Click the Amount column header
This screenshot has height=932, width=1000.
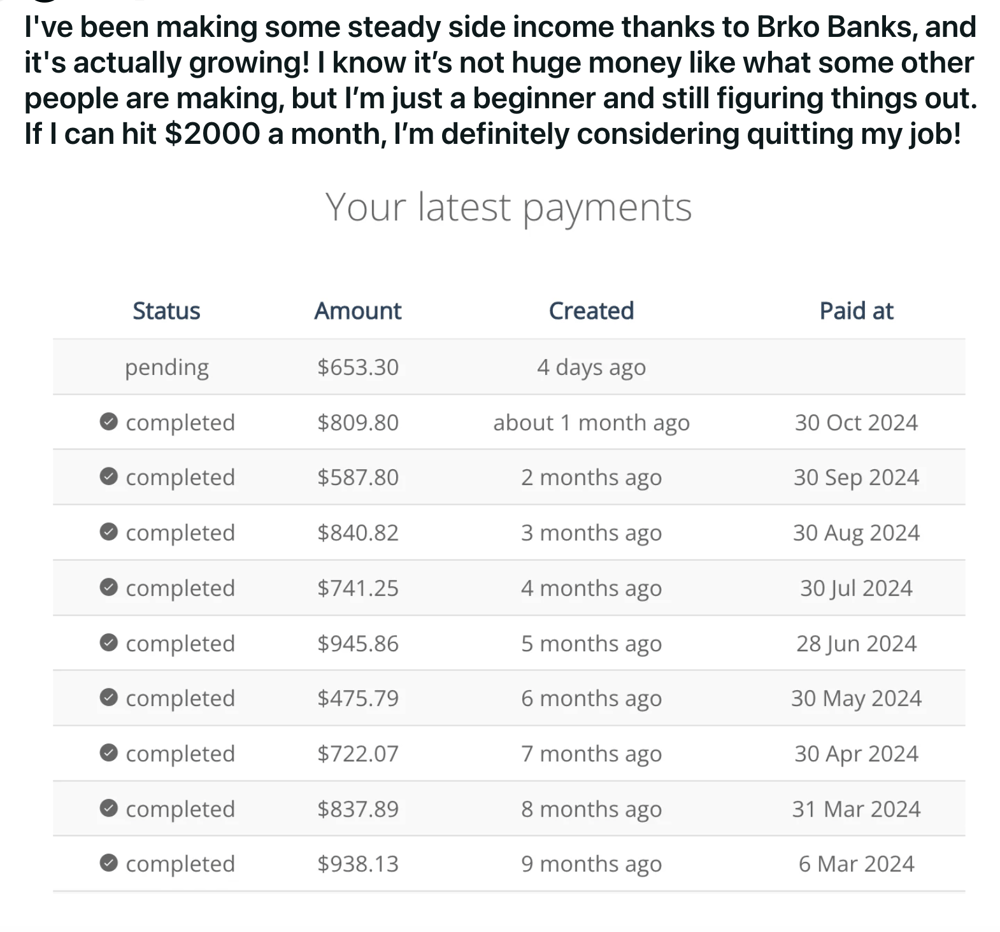[x=358, y=311]
